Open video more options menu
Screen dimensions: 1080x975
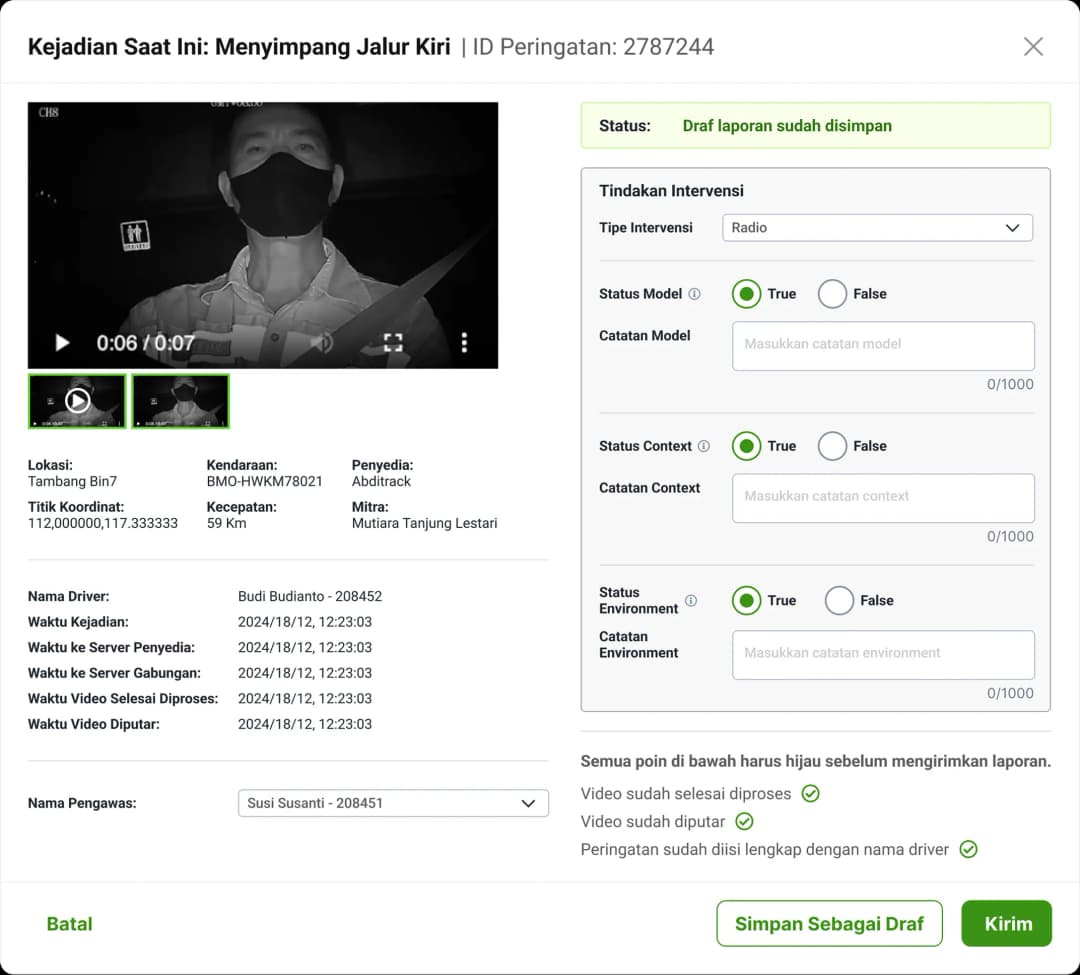(464, 343)
